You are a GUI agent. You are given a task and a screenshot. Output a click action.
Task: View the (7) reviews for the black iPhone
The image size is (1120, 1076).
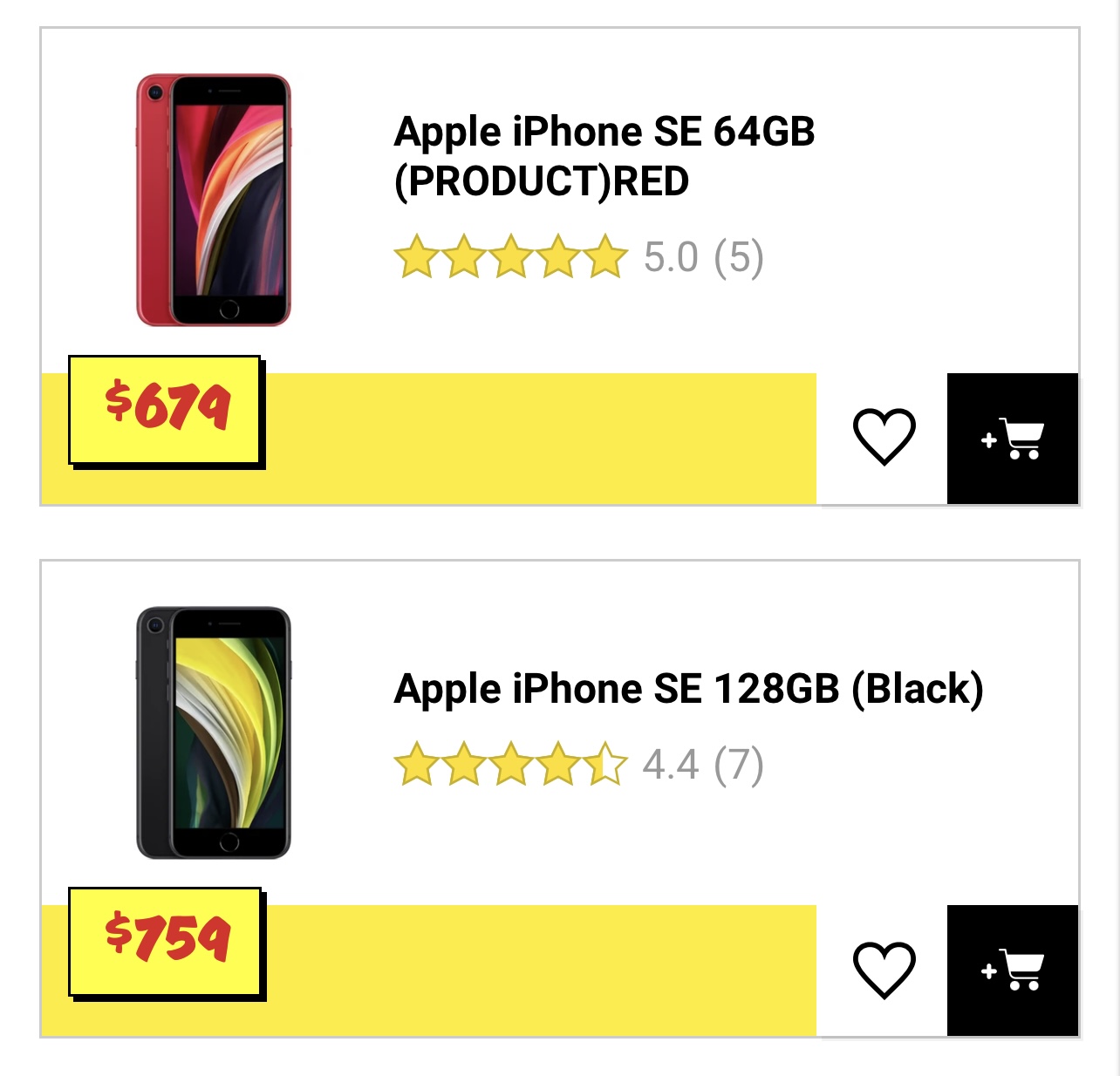738,765
